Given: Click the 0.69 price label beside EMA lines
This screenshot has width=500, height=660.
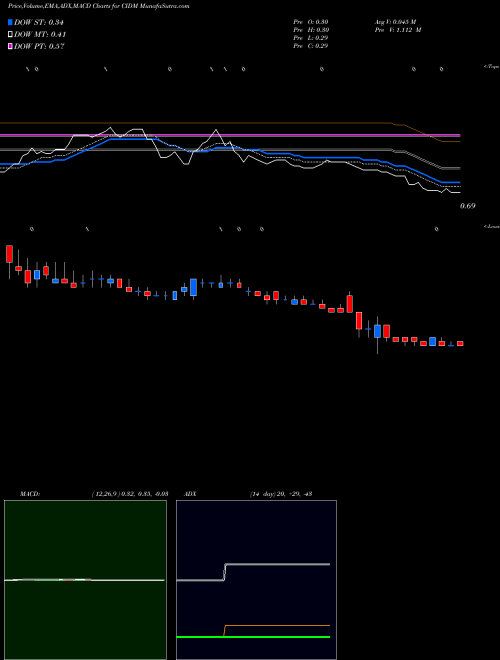Looking at the screenshot, I should pos(468,206).
